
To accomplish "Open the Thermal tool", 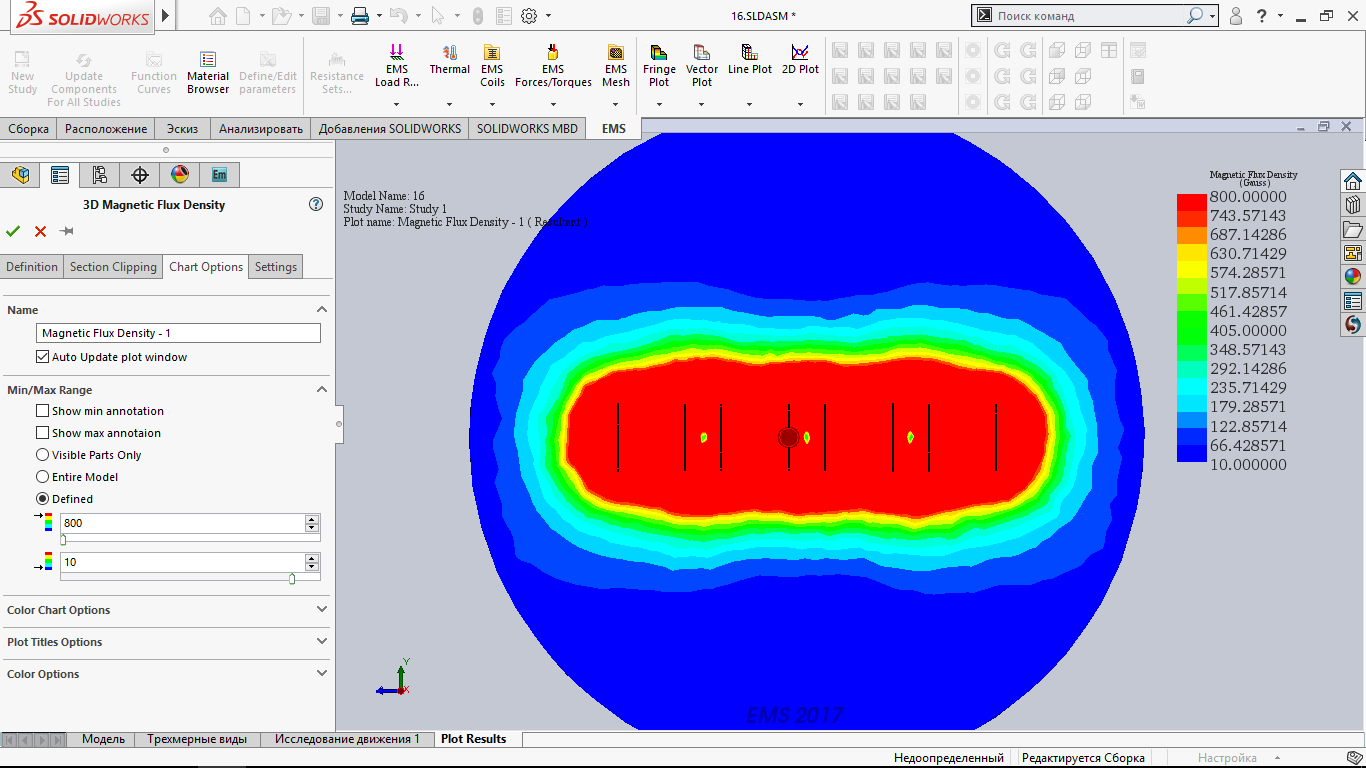I will (x=449, y=61).
